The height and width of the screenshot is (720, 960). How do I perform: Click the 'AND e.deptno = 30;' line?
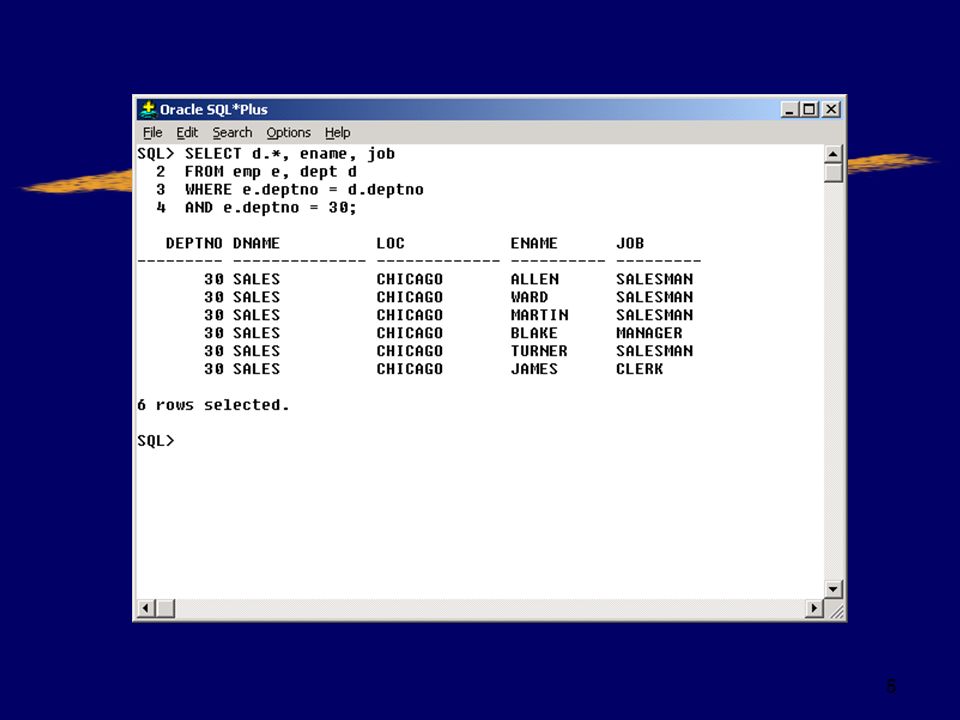coord(271,208)
